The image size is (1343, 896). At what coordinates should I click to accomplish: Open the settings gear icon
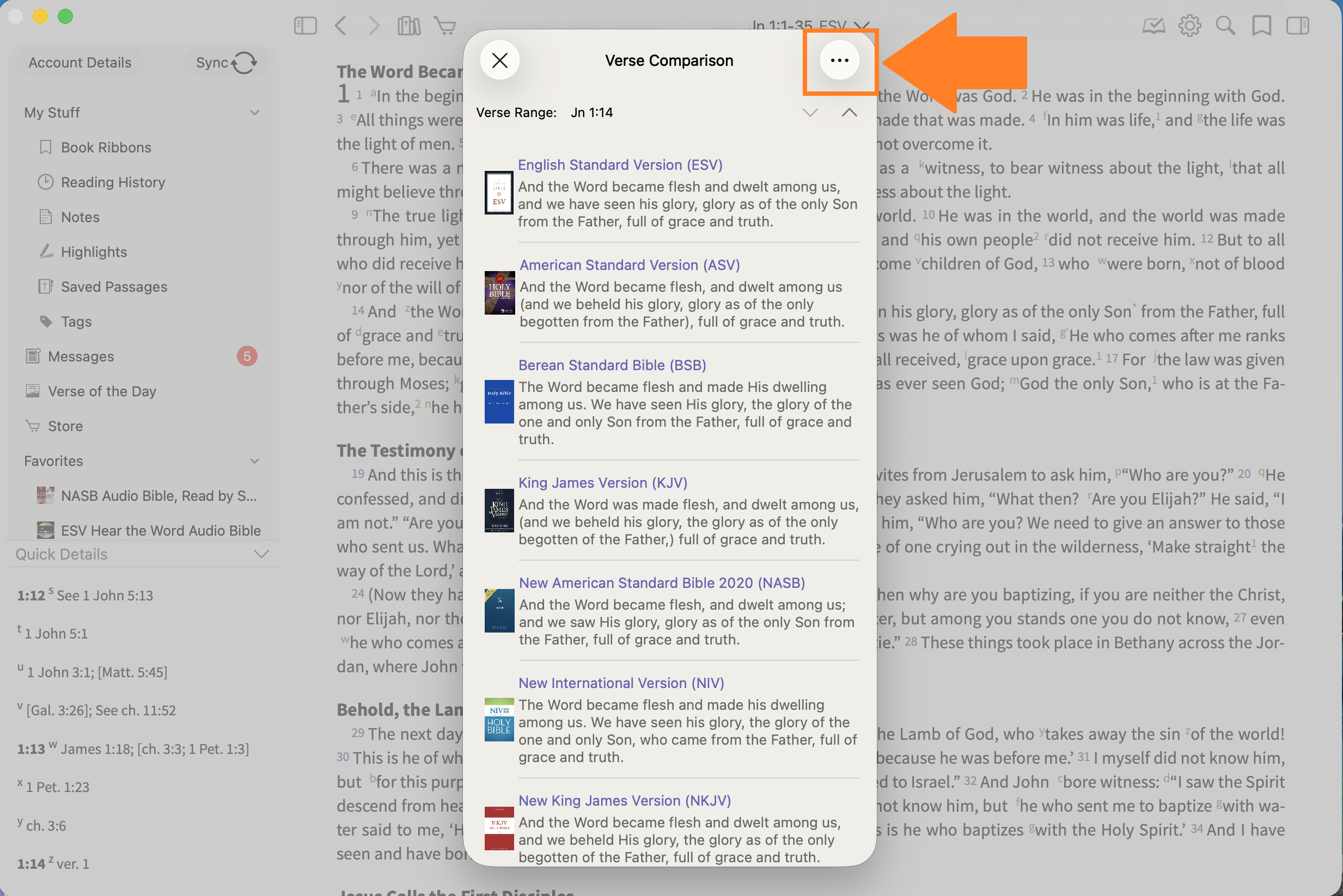coord(1189,26)
